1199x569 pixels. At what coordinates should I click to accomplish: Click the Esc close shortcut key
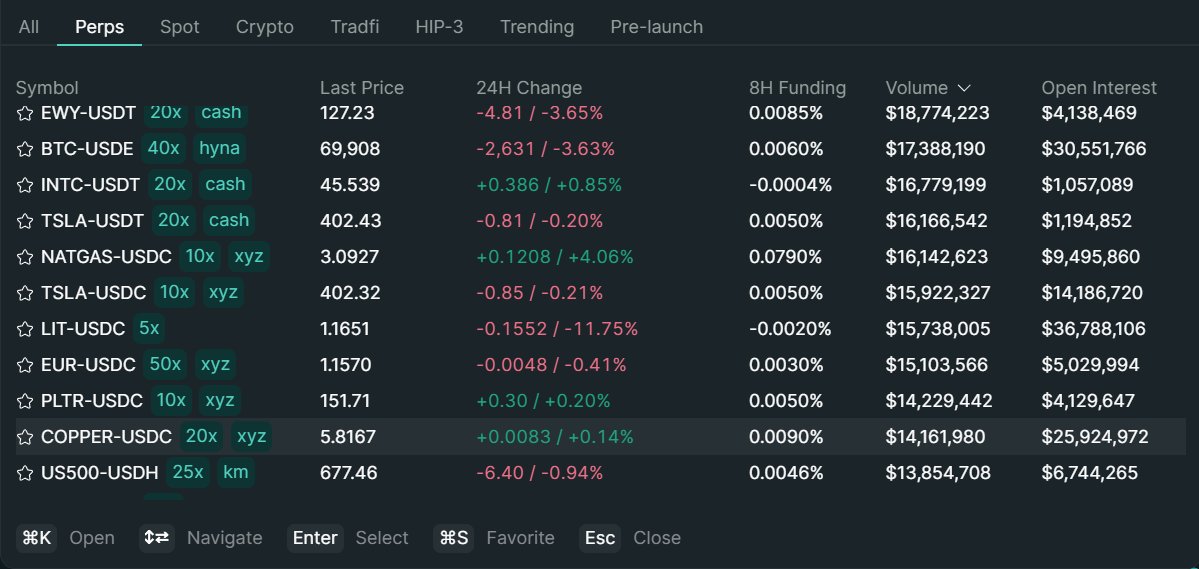point(600,538)
